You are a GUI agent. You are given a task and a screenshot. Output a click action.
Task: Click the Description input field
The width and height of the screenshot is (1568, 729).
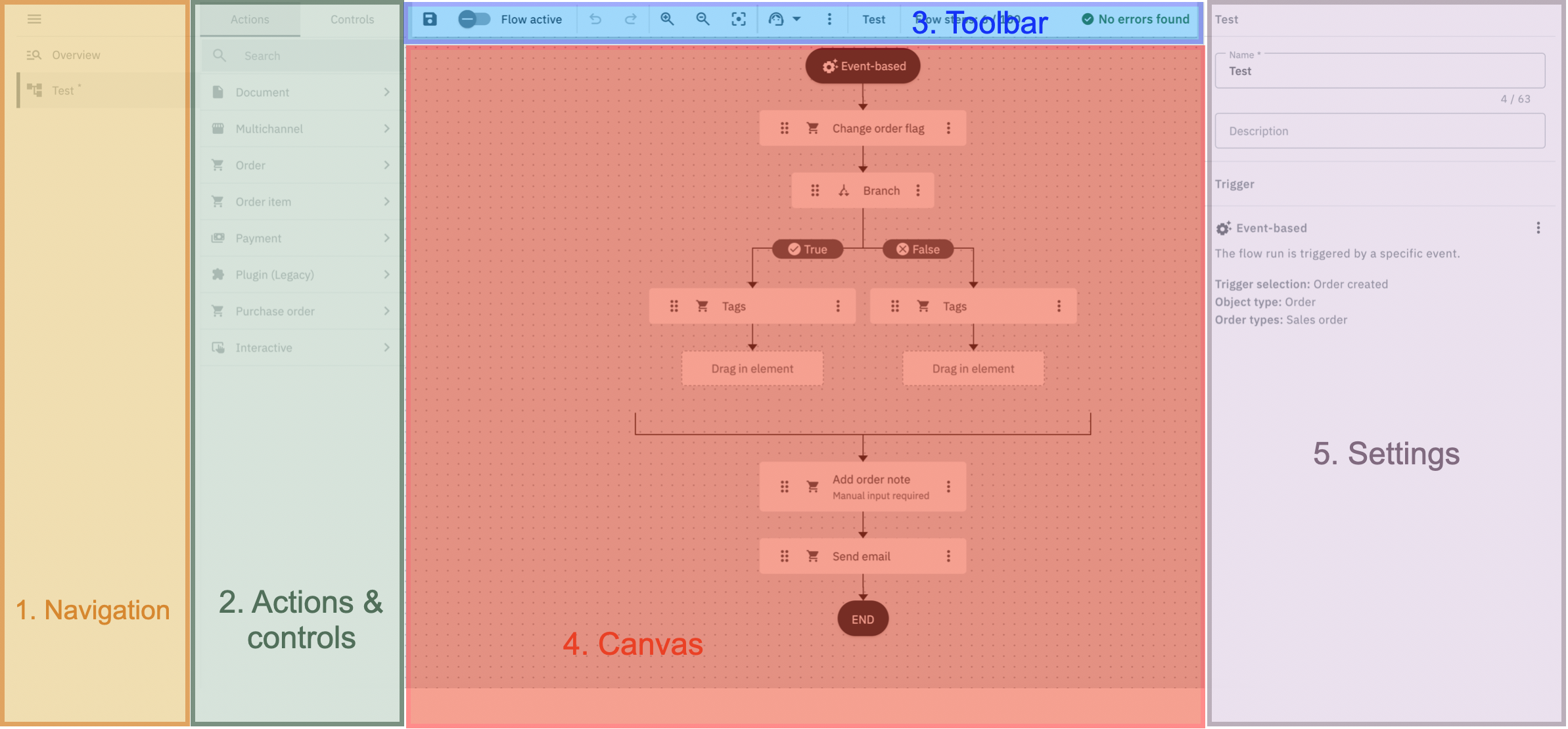(1379, 131)
